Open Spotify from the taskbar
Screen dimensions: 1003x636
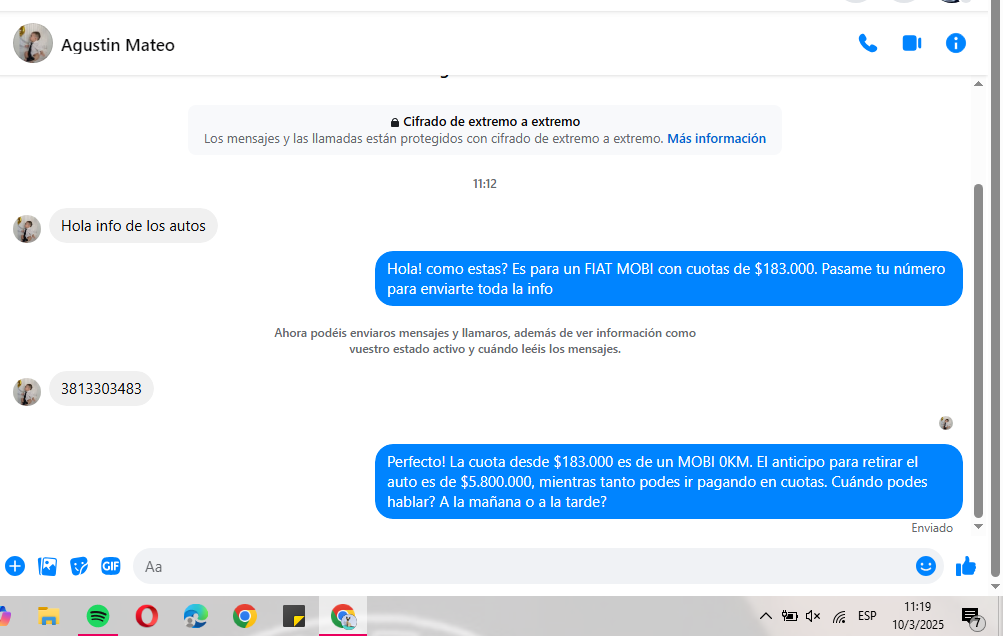tap(98, 616)
